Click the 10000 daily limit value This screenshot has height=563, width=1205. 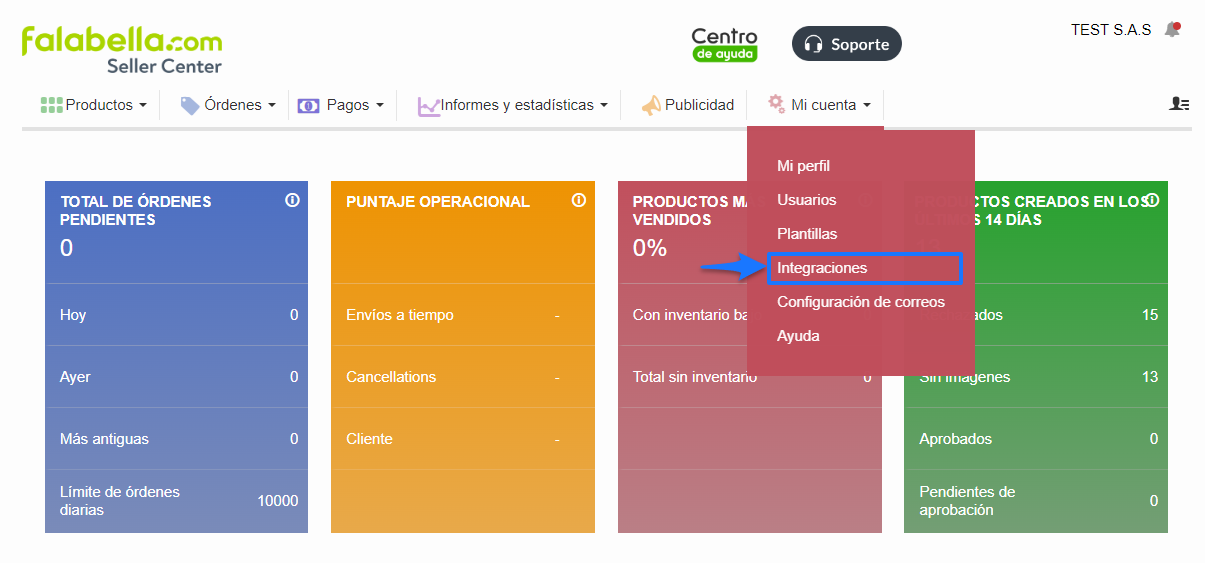coord(278,501)
